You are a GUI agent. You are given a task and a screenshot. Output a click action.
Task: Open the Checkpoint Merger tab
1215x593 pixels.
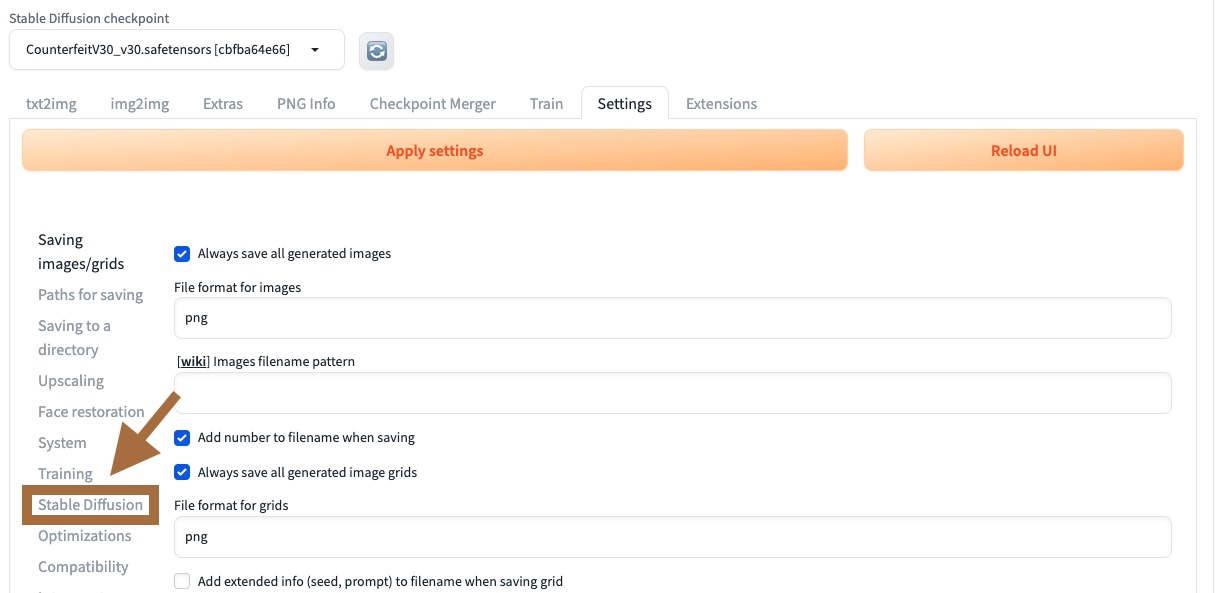[x=432, y=104]
